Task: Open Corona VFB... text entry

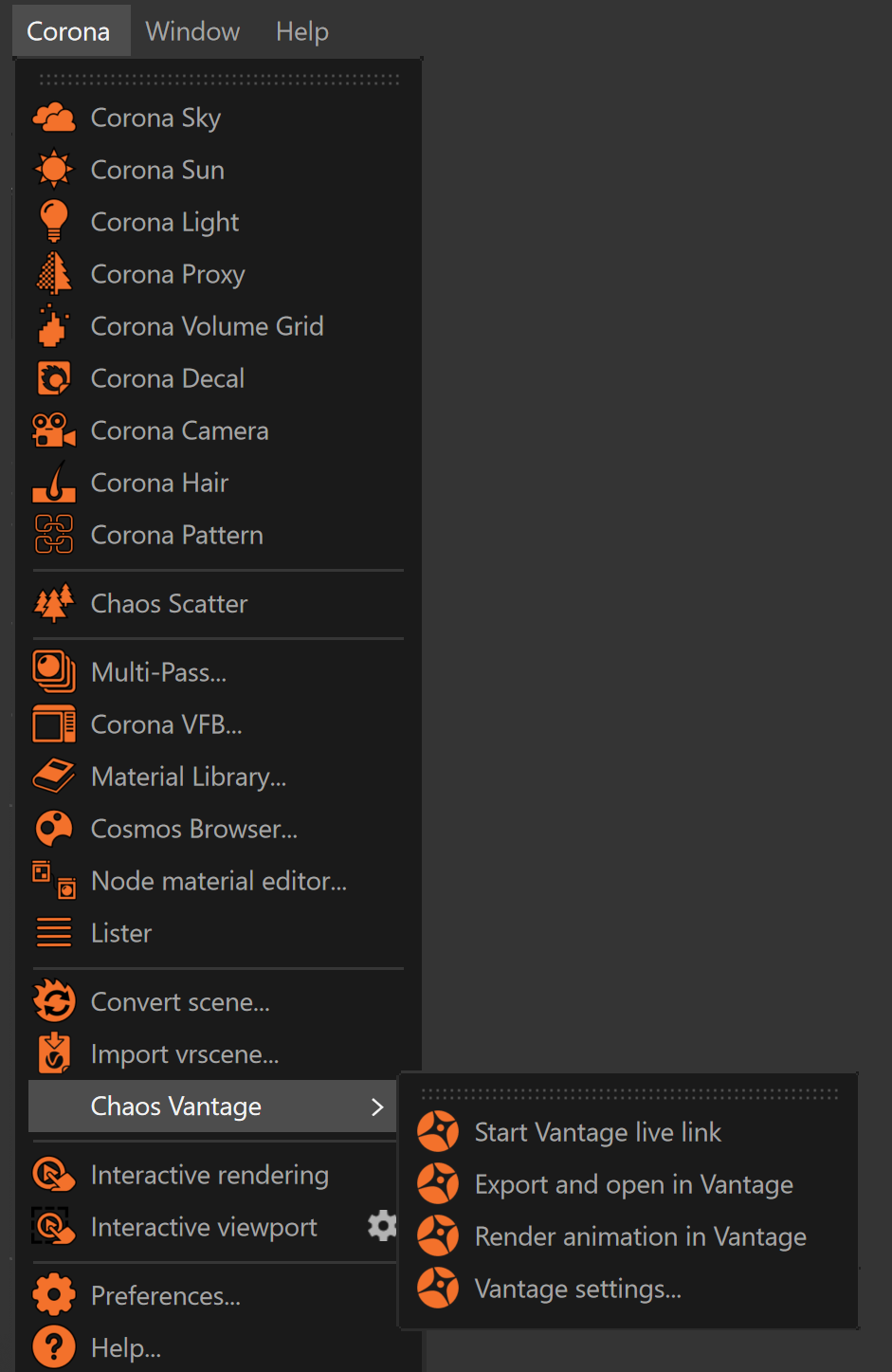Action: (x=167, y=724)
